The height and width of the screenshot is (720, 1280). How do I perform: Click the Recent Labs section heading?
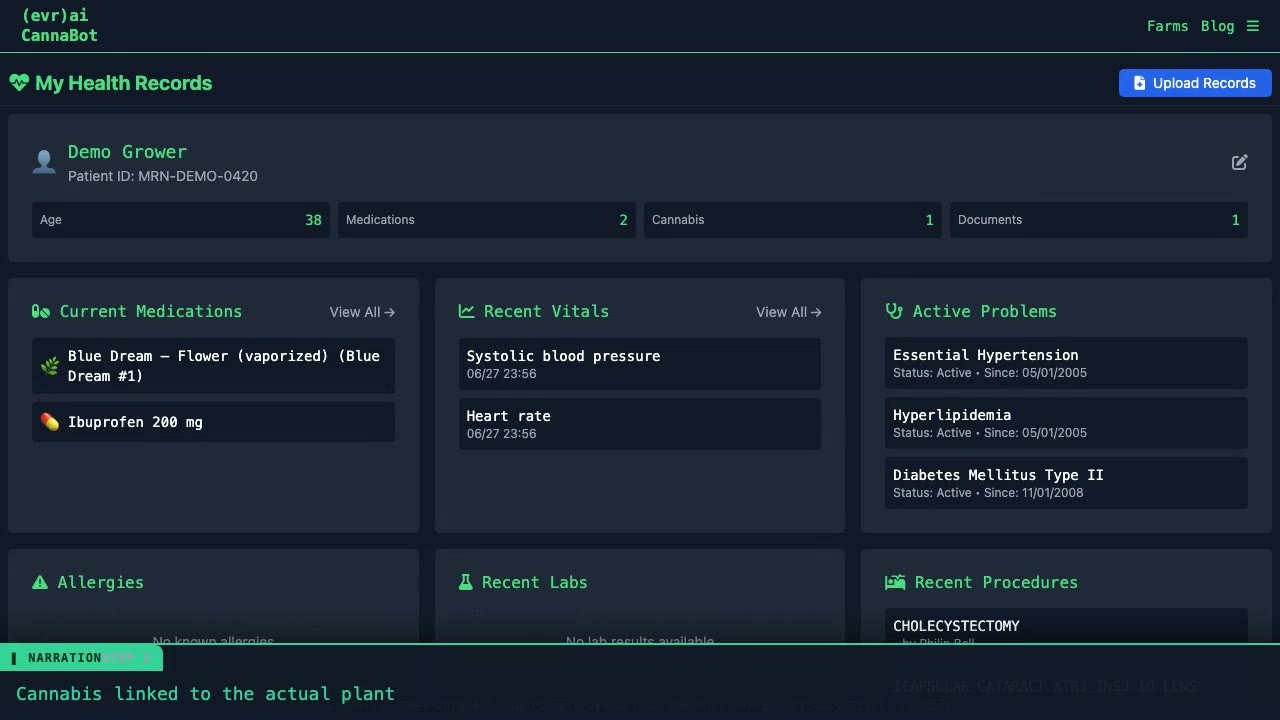[x=535, y=582]
